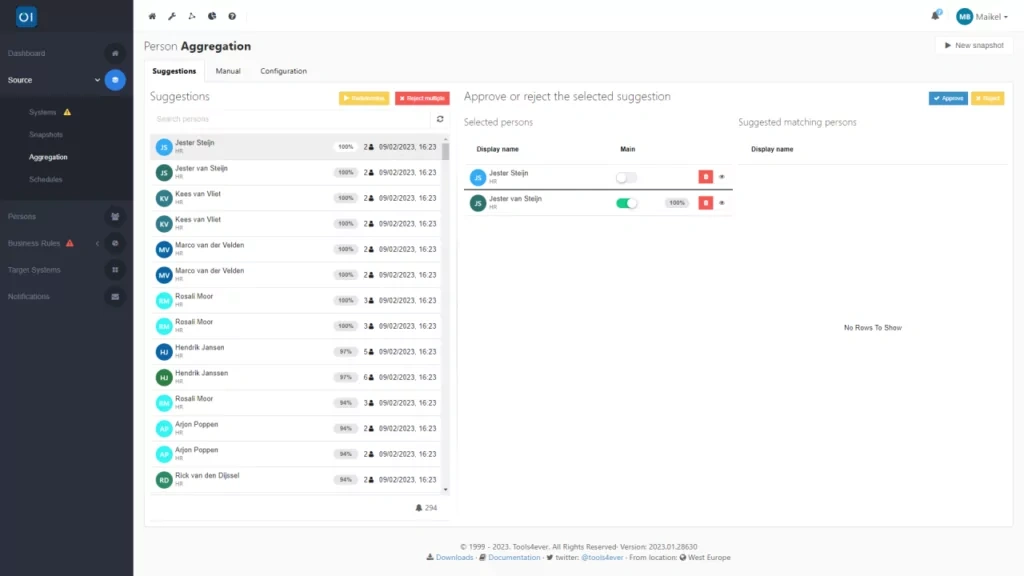Screen dimensions: 1024x576
Task: Show details with the eye icon for Jester Steijn
Action: [x=722, y=177]
